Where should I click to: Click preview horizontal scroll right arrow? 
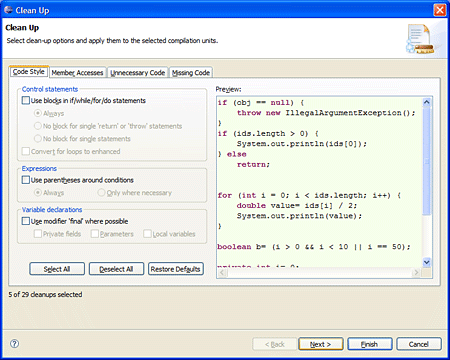click(x=416, y=273)
